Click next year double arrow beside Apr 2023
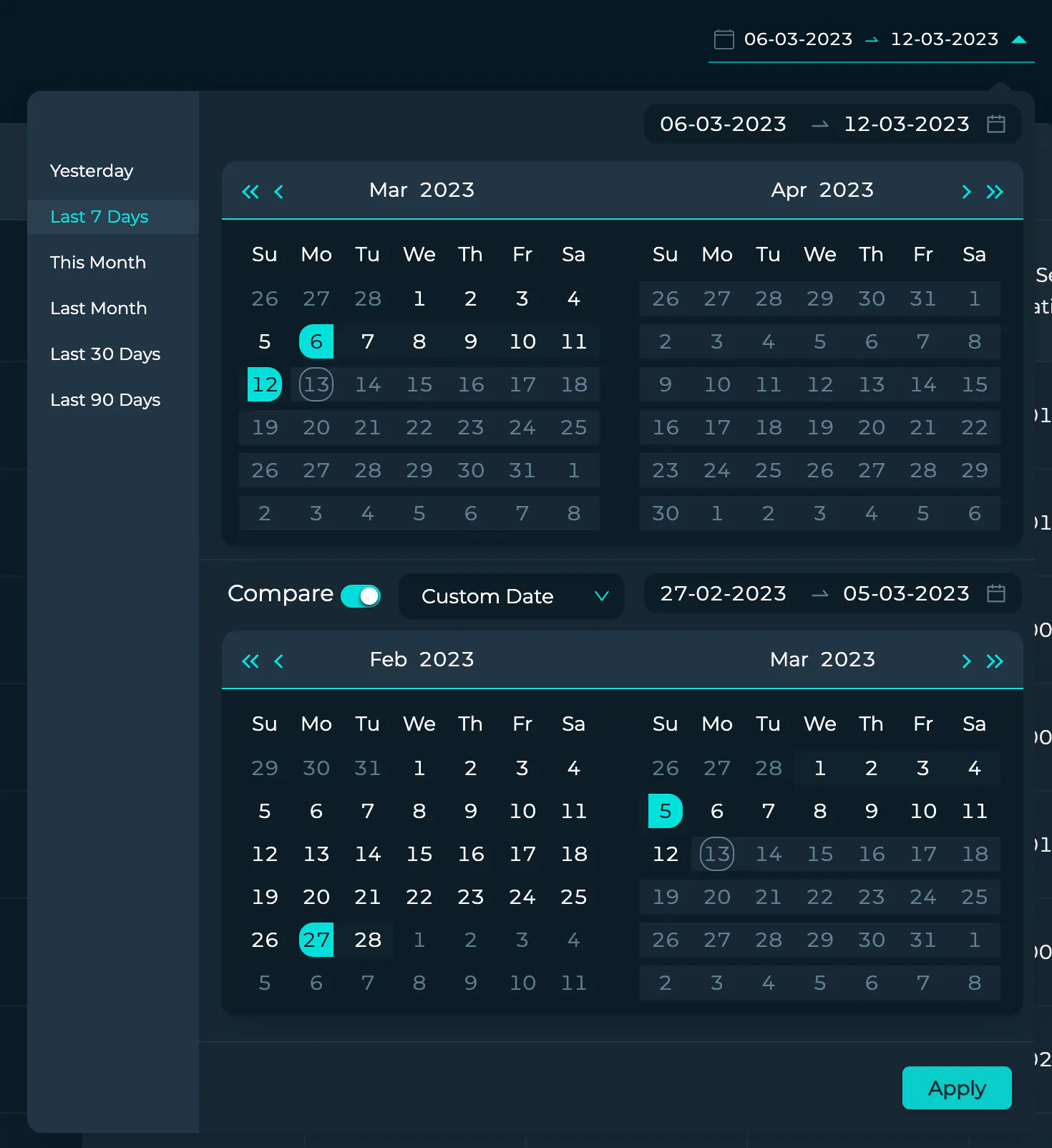Image resolution: width=1052 pixels, height=1148 pixels. click(995, 192)
